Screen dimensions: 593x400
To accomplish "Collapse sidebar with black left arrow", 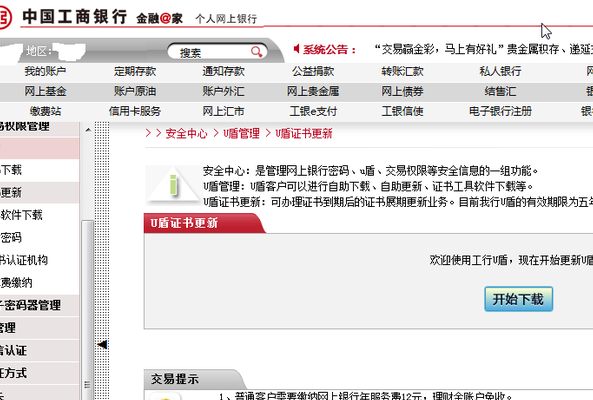I will click(x=102, y=344).
